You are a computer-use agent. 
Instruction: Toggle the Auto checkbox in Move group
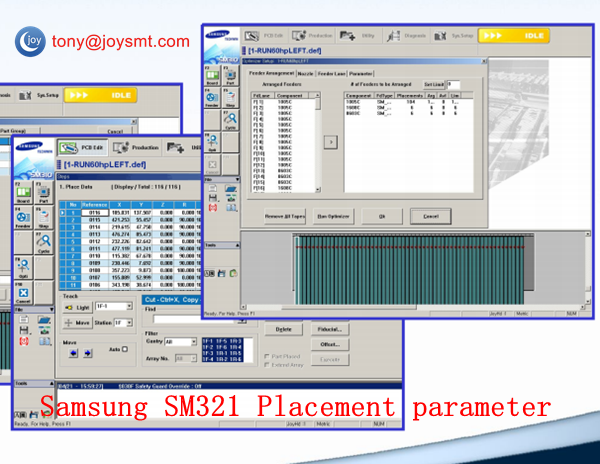pyautogui.click(x=125, y=349)
